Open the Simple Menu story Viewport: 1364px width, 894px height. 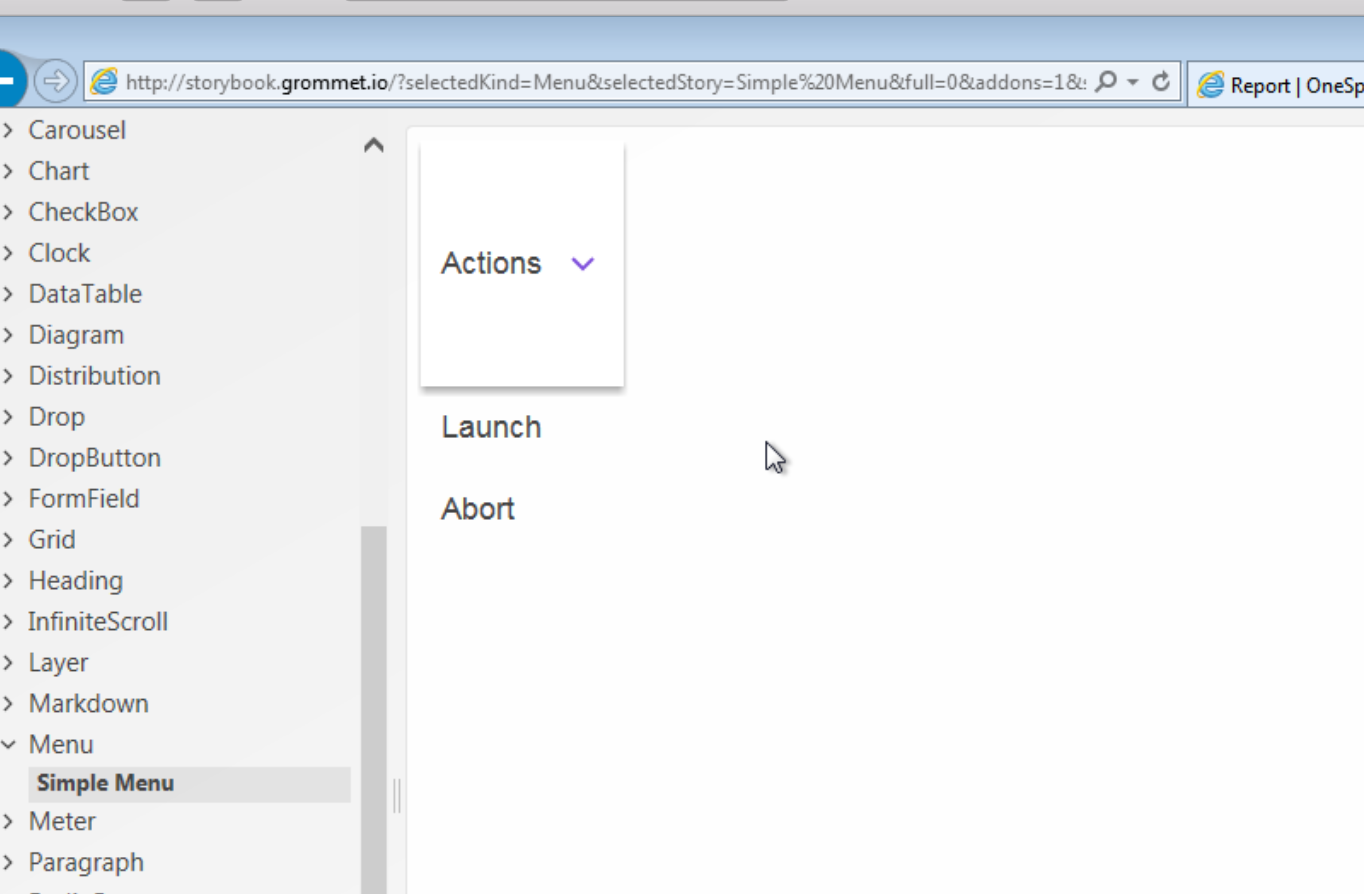coord(105,783)
